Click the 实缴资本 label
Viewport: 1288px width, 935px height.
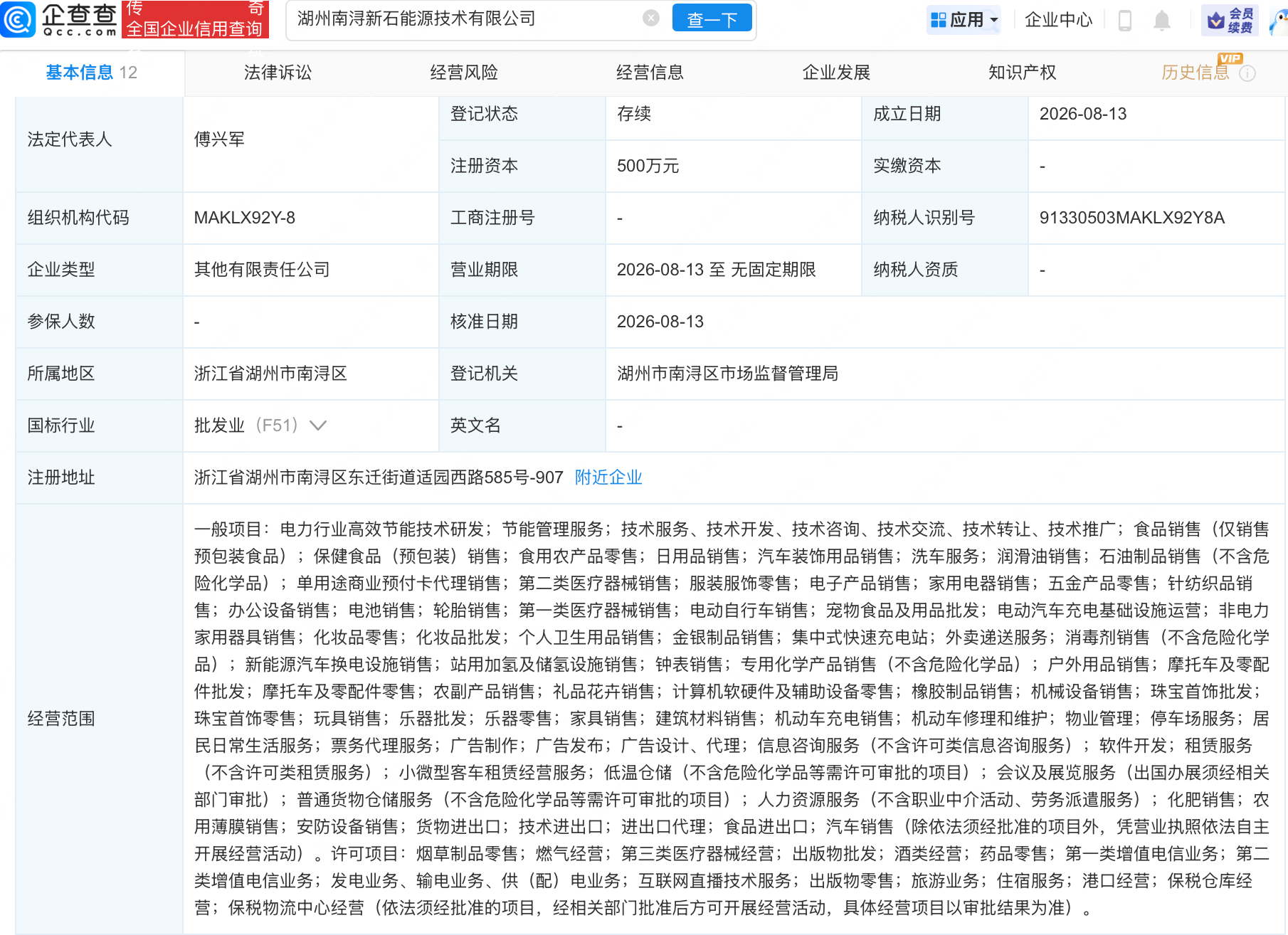pos(907,166)
